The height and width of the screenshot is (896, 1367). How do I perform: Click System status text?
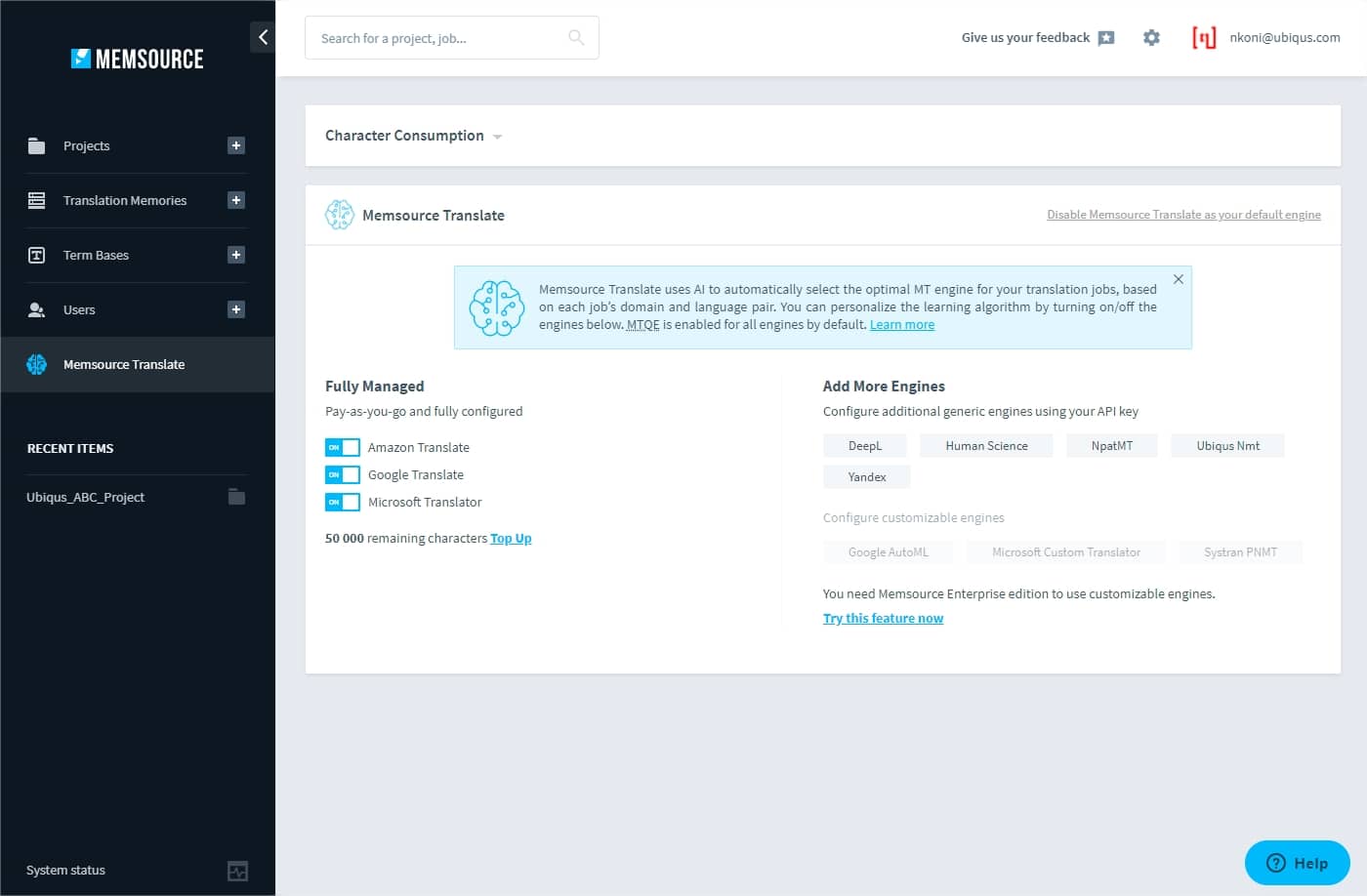tap(65, 870)
